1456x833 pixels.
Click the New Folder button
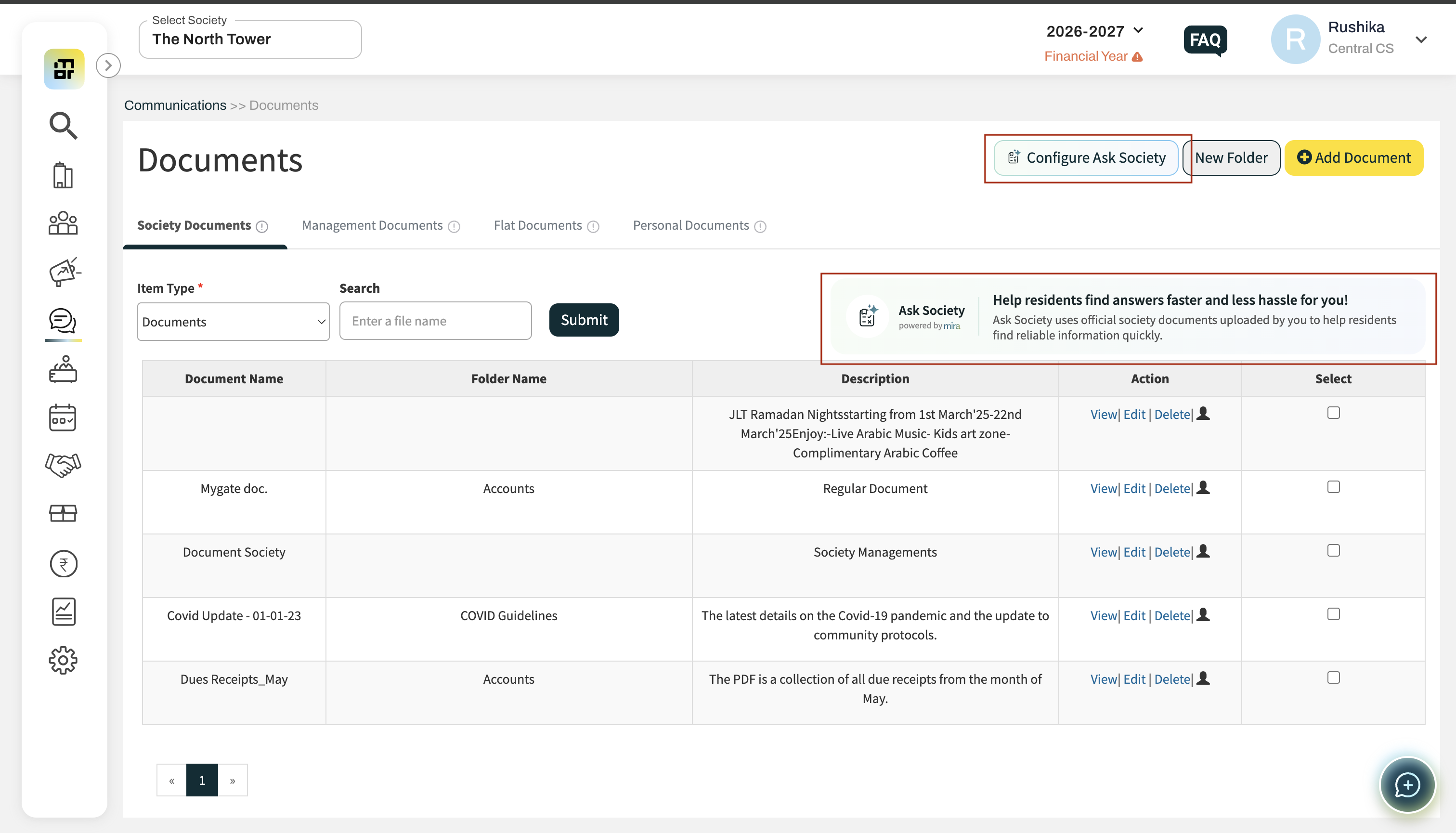1231,158
